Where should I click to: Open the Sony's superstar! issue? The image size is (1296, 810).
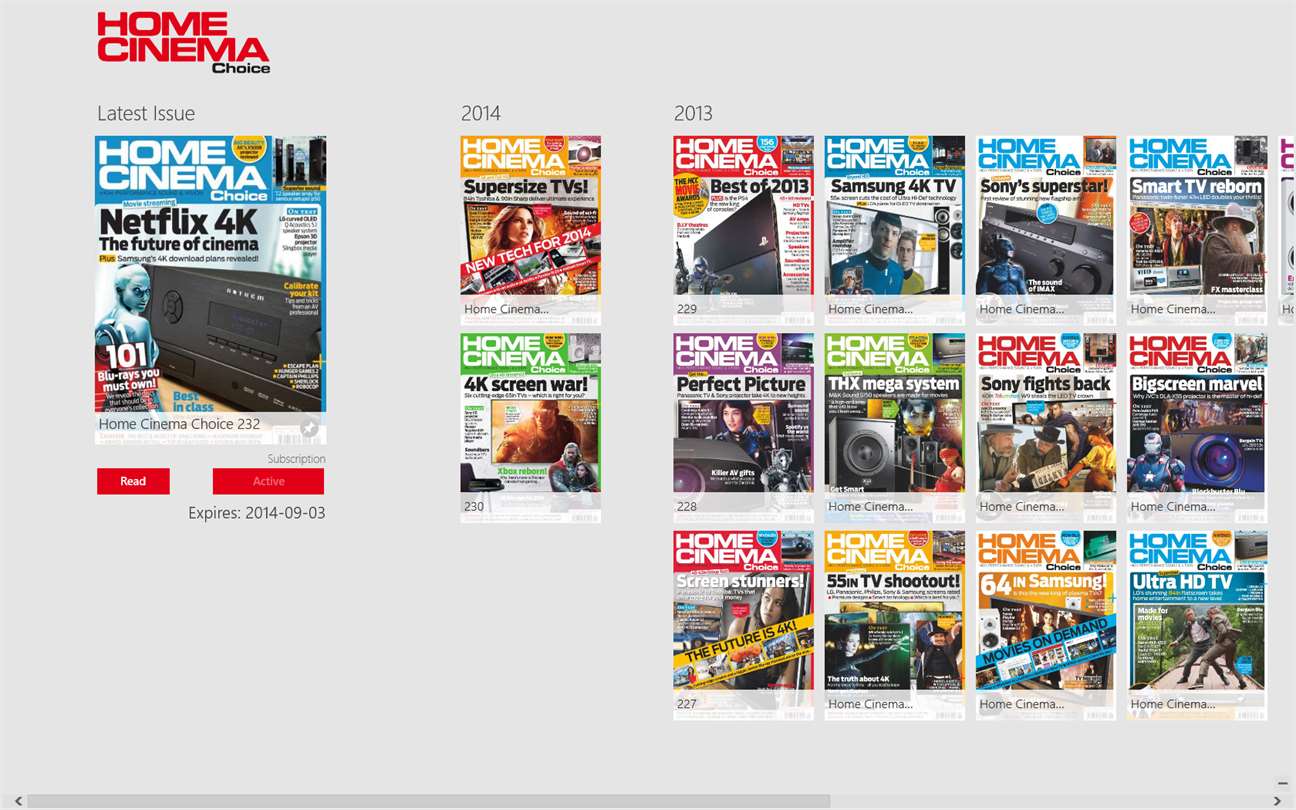[1046, 230]
